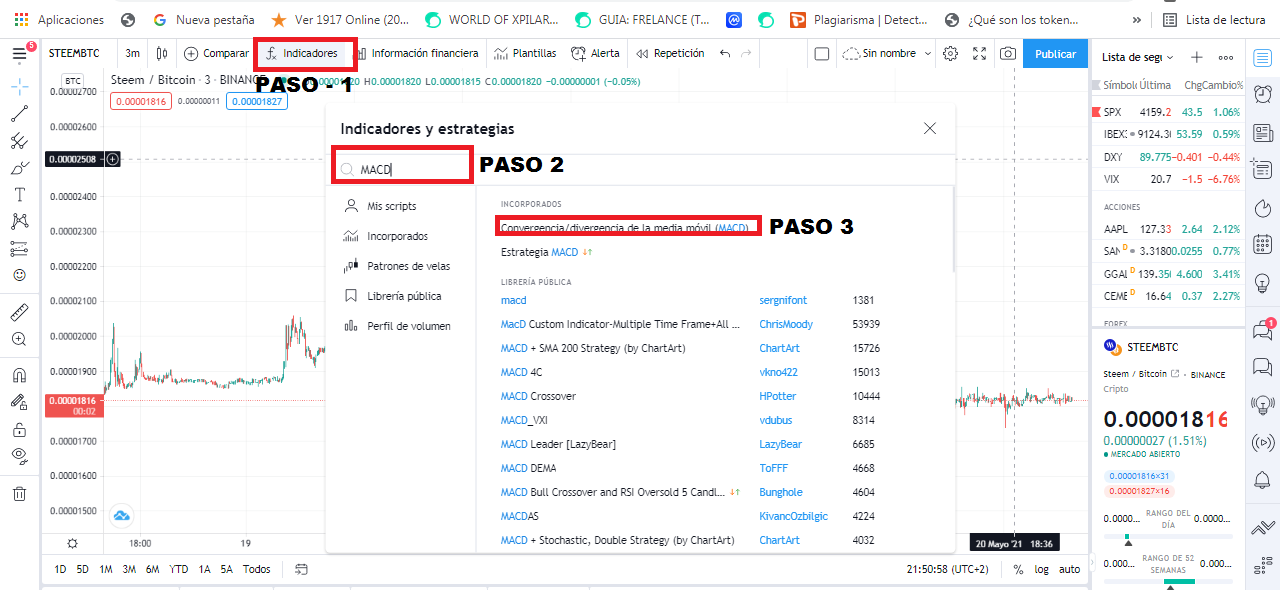Click the STEEMBTC symbol search
Viewport: 1280px width, 590px height.
pyautogui.click(x=76, y=53)
